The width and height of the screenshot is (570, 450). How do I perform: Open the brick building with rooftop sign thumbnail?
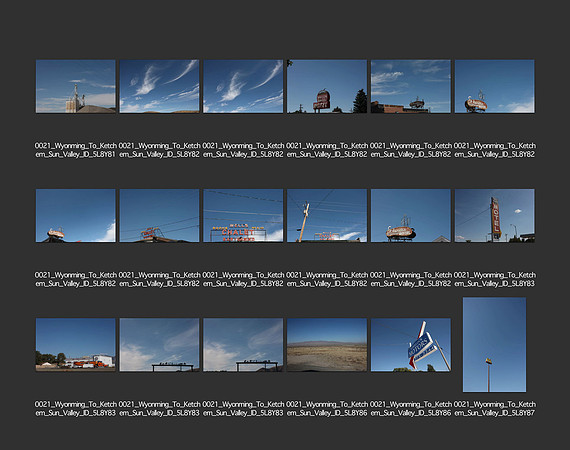(x=411, y=87)
